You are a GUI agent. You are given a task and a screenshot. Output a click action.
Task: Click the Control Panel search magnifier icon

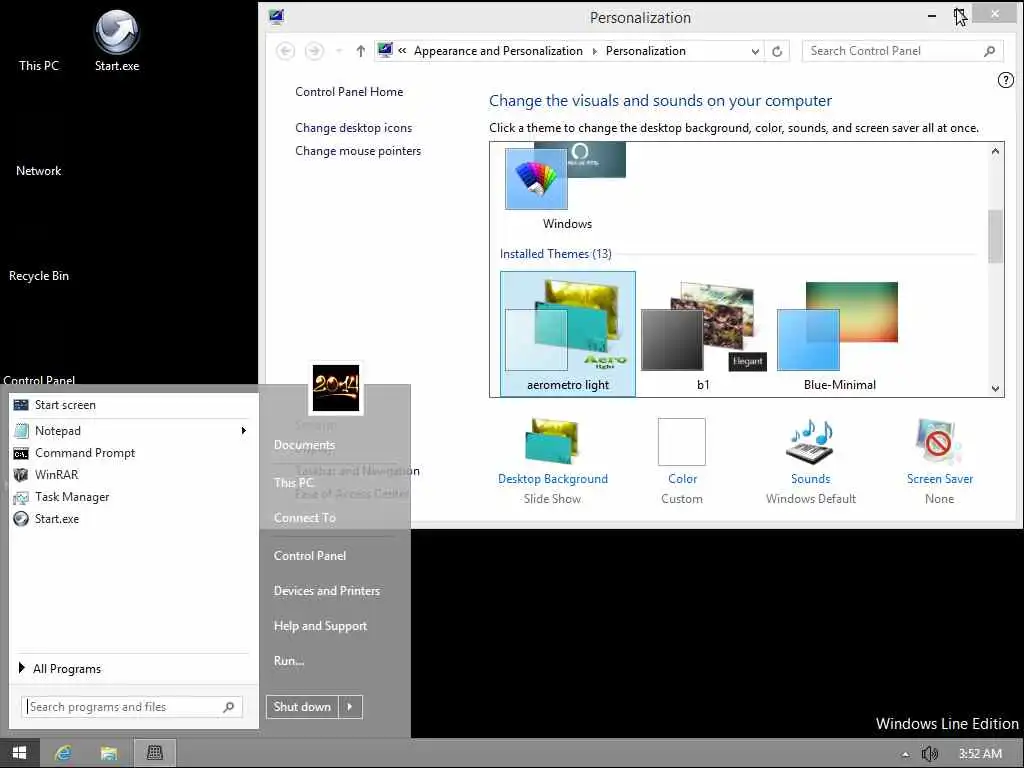989,51
